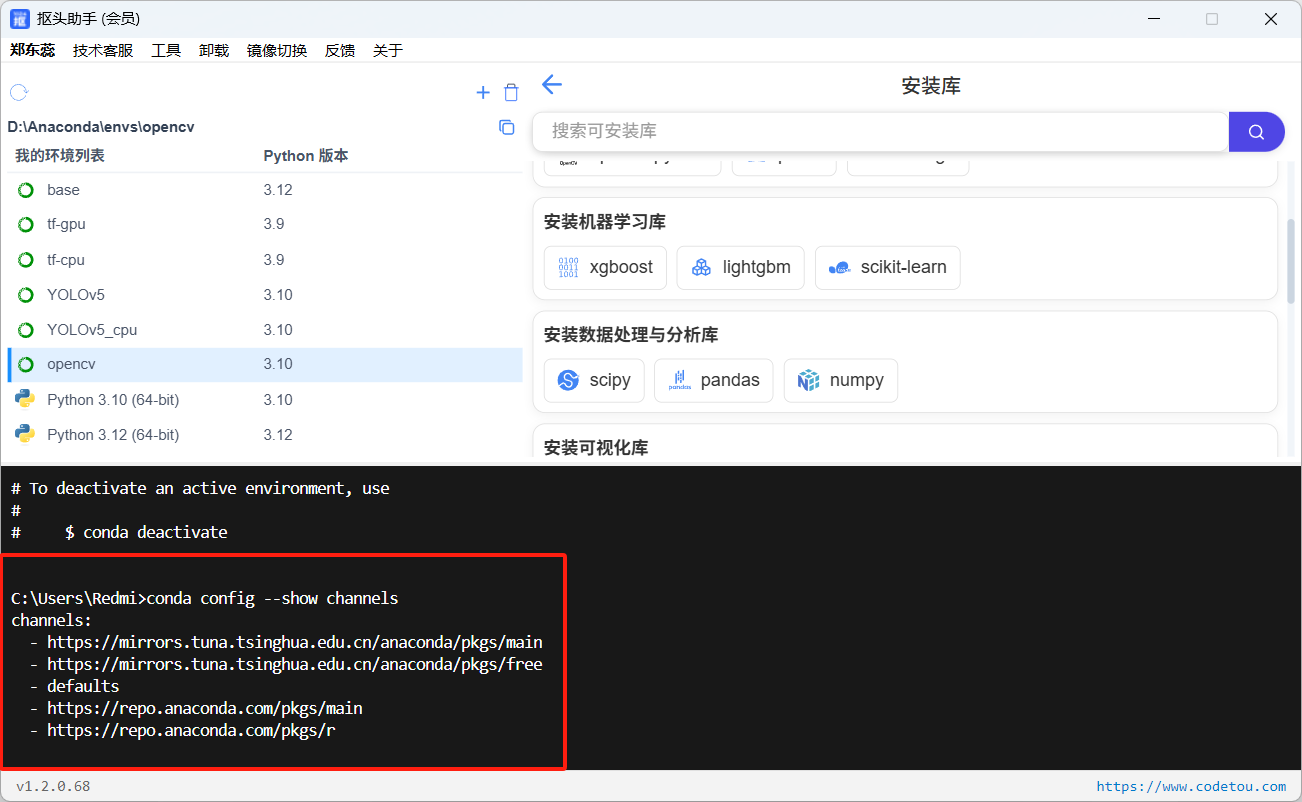Open the 关于 menu

click(388, 50)
